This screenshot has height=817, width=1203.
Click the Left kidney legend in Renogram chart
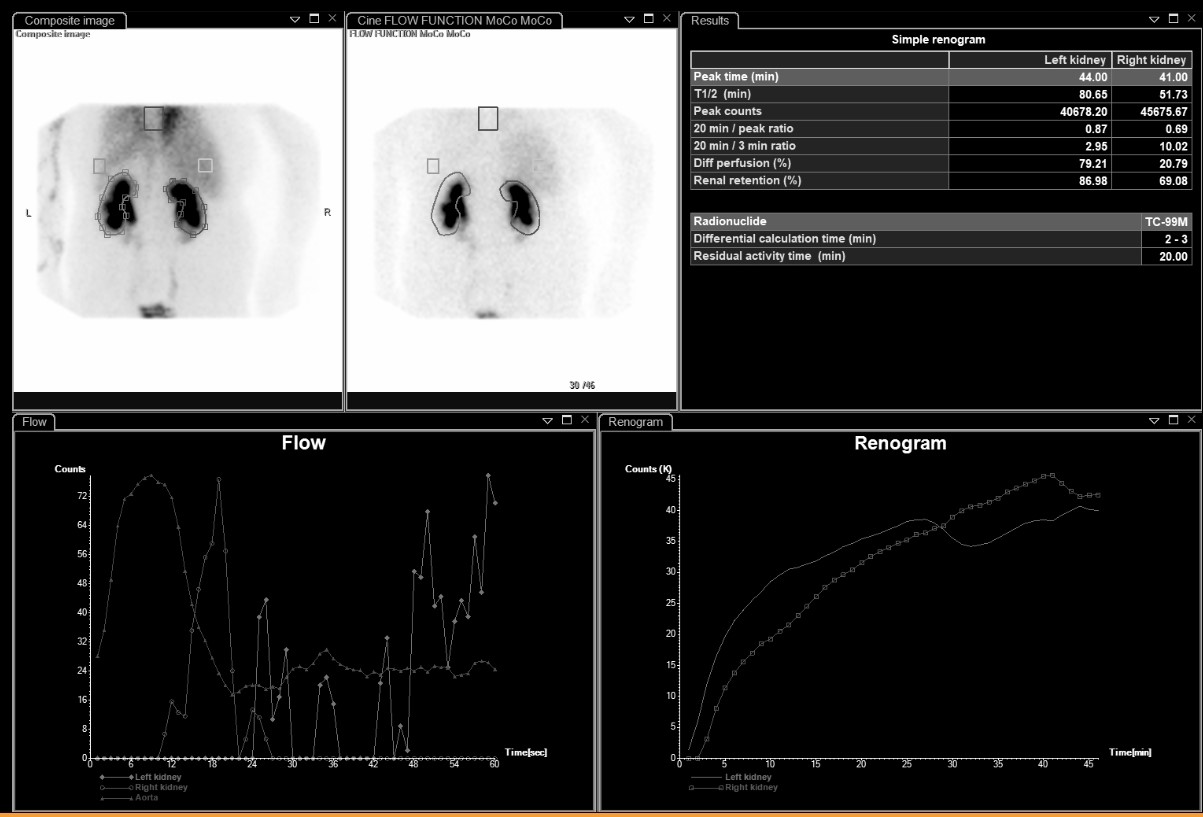[748, 776]
